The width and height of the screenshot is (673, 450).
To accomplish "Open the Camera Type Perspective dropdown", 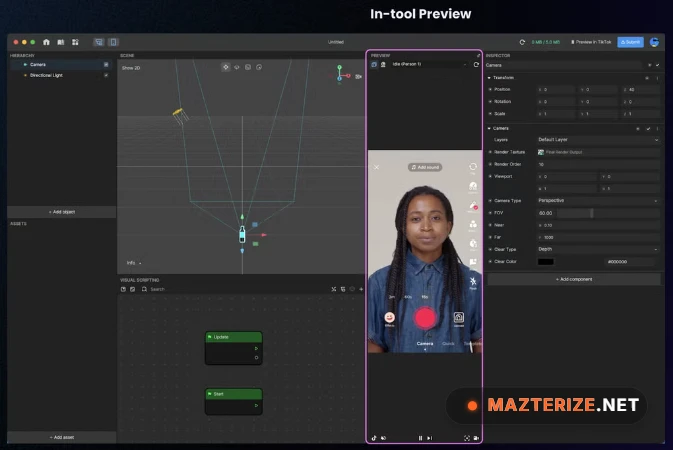I will point(597,200).
